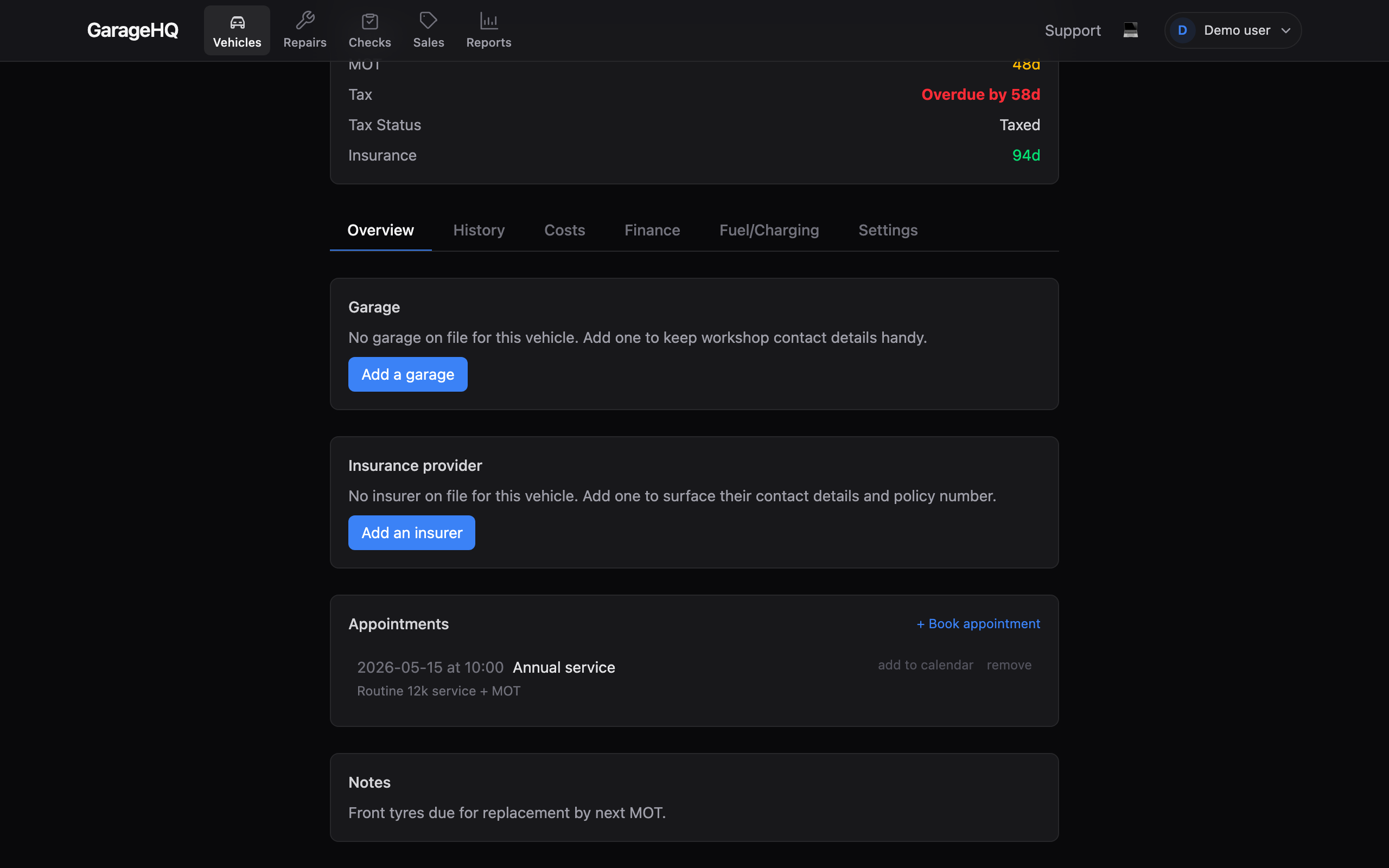Click the Annual service appointment title

point(564,668)
